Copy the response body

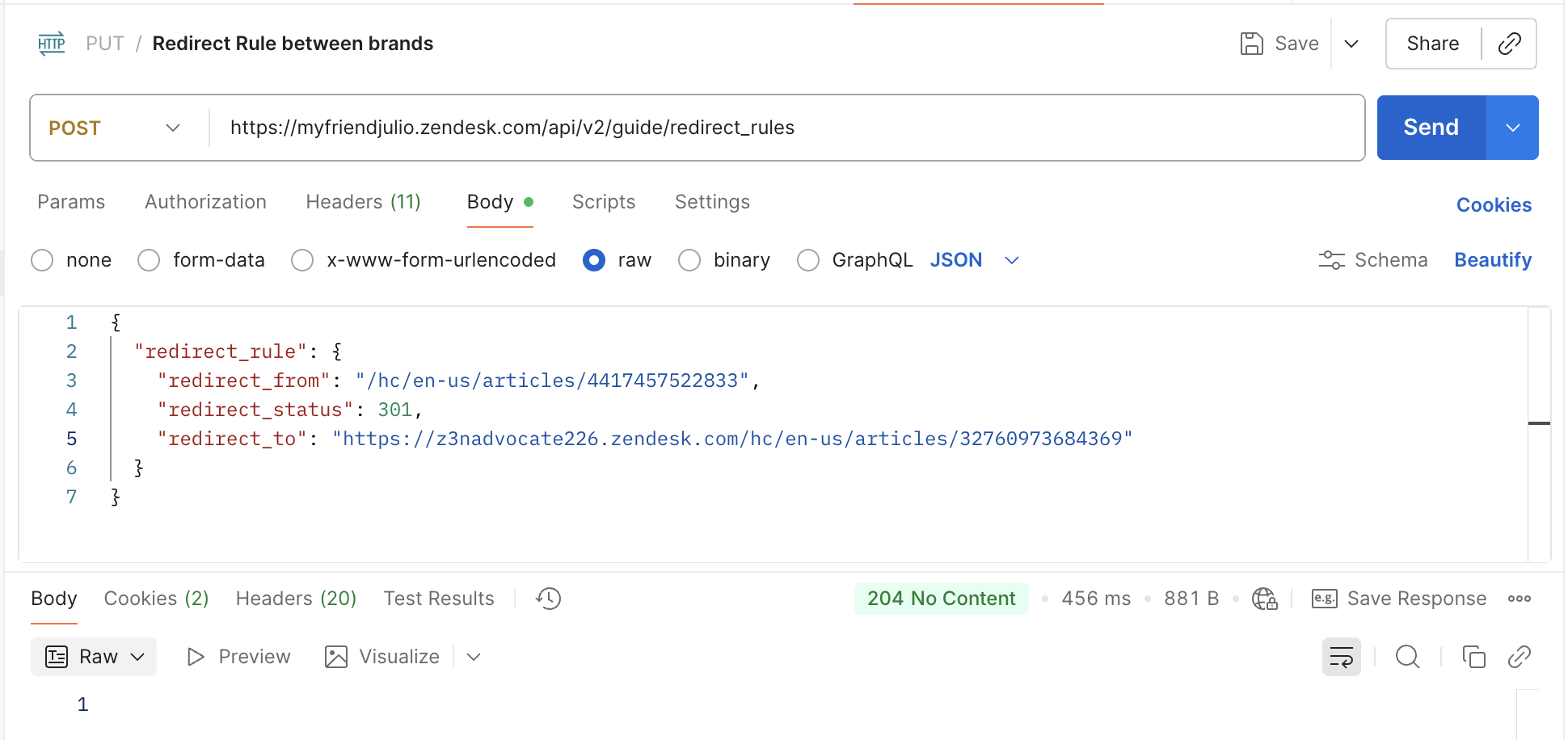[1473, 657]
